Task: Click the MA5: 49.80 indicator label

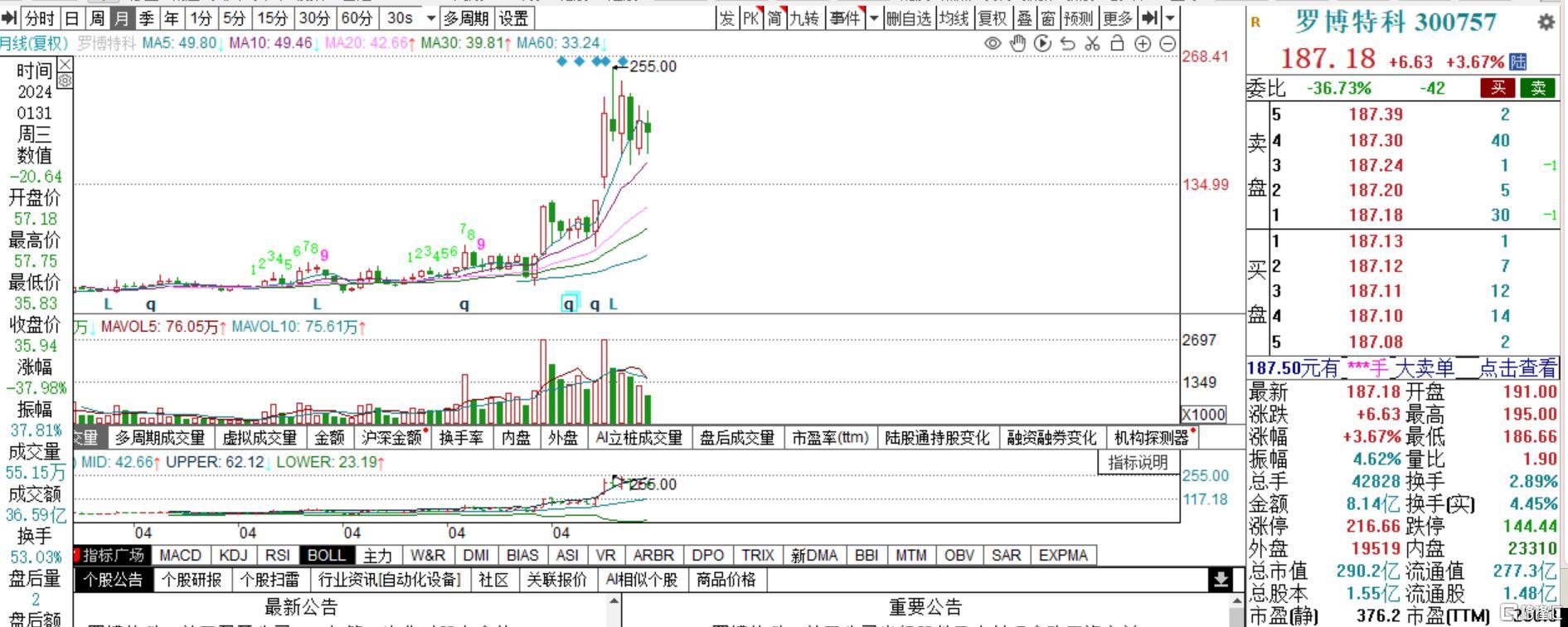Action: [179, 42]
